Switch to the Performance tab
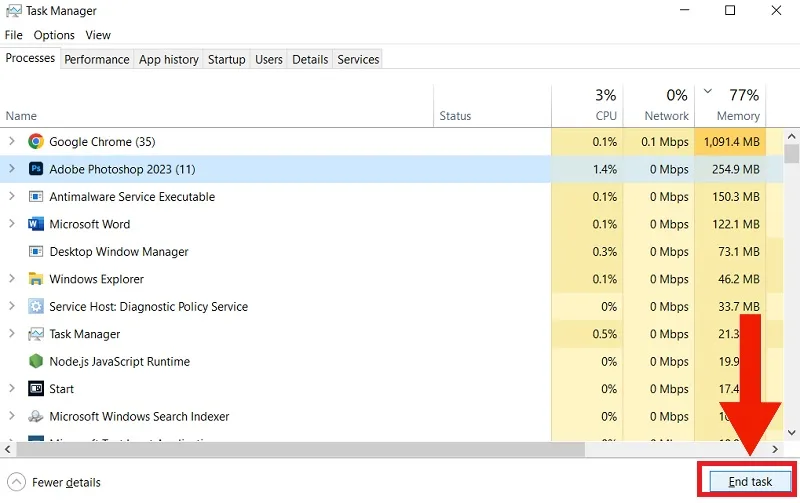 pos(97,60)
